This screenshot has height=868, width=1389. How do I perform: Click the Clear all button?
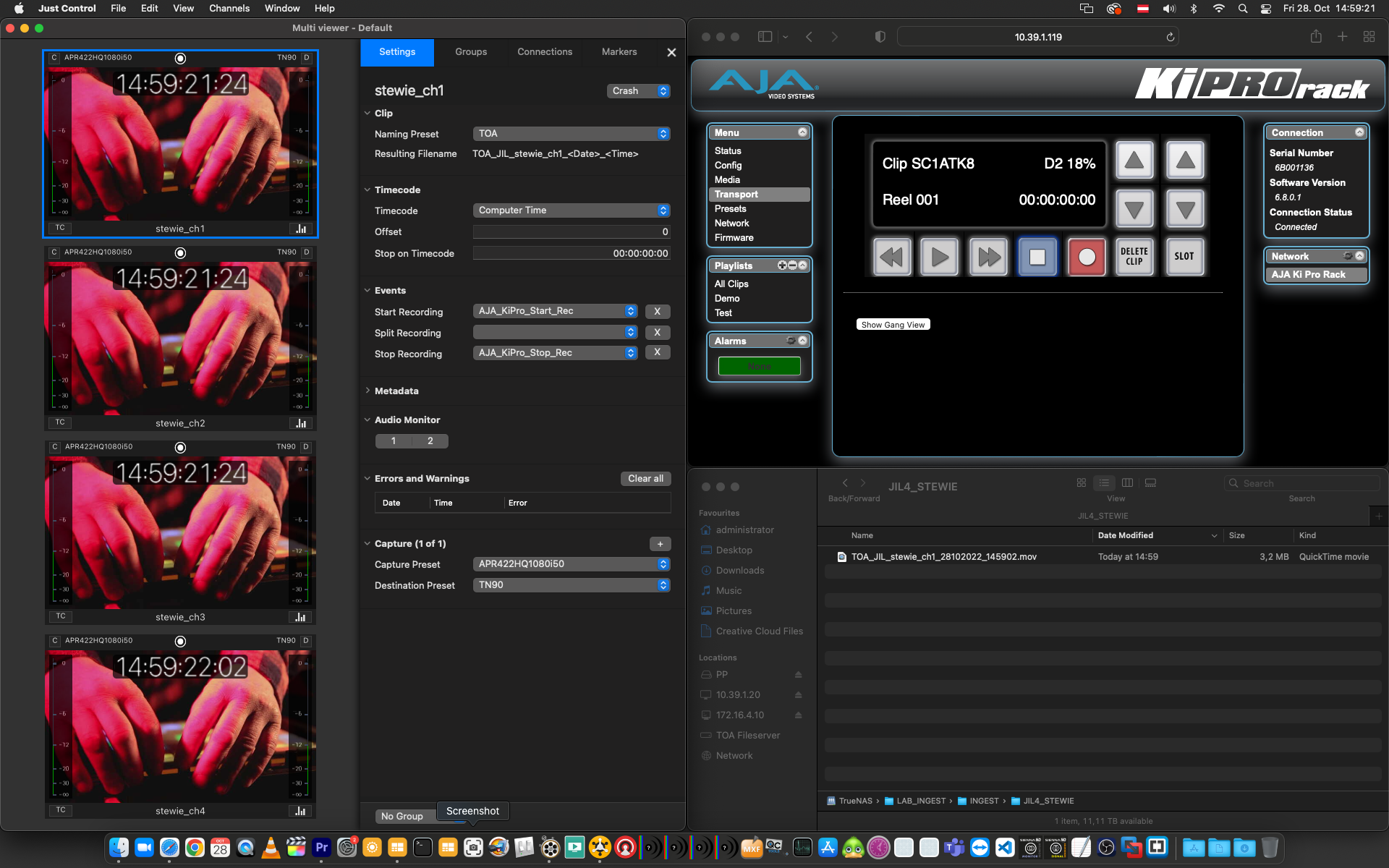click(645, 479)
